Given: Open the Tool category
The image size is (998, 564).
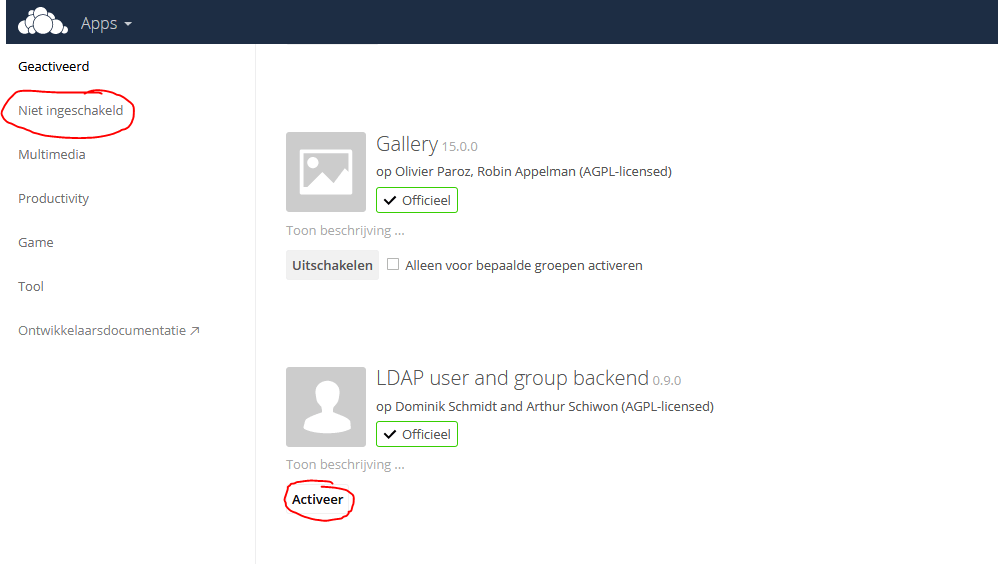Looking at the screenshot, I should click(x=31, y=287).
